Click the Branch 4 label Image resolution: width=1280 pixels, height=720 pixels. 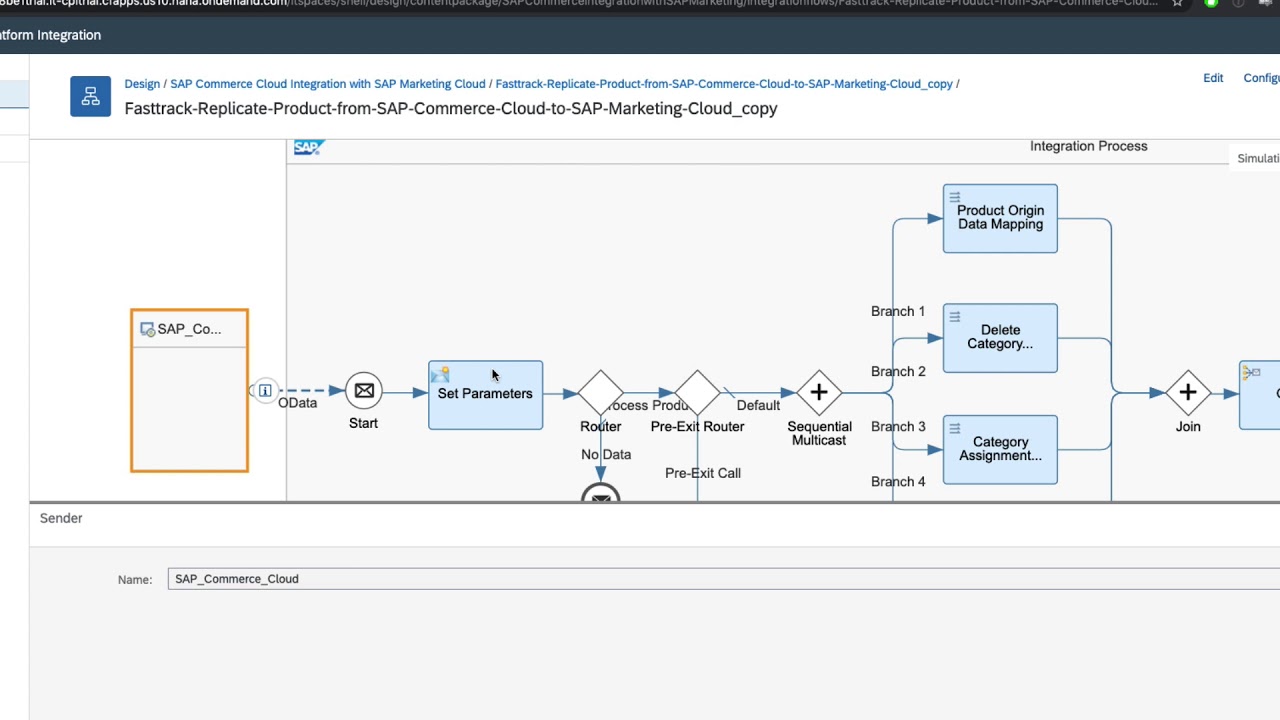[x=898, y=481]
